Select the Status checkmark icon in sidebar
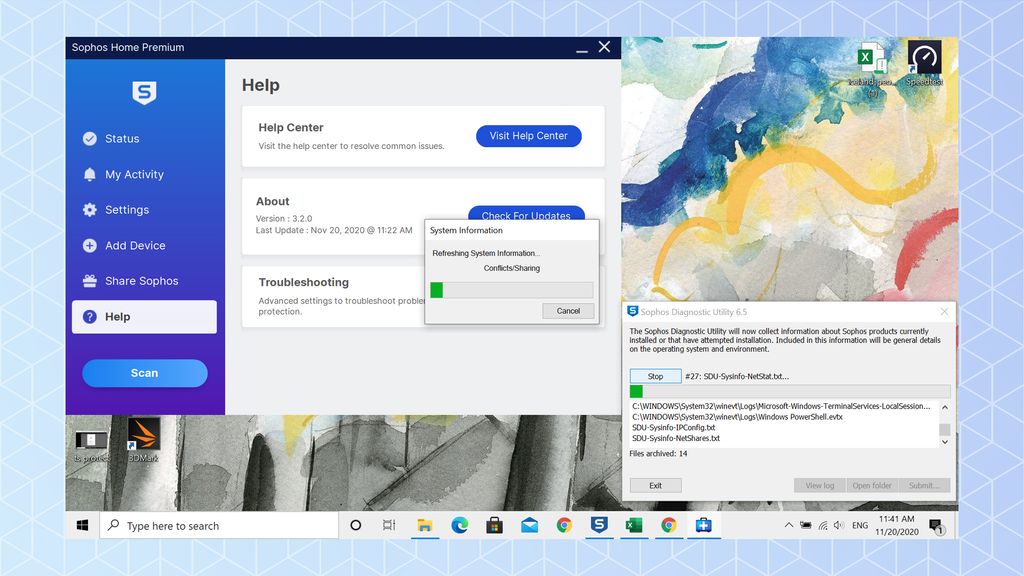The width and height of the screenshot is (1024, 576). coord(91,139)
